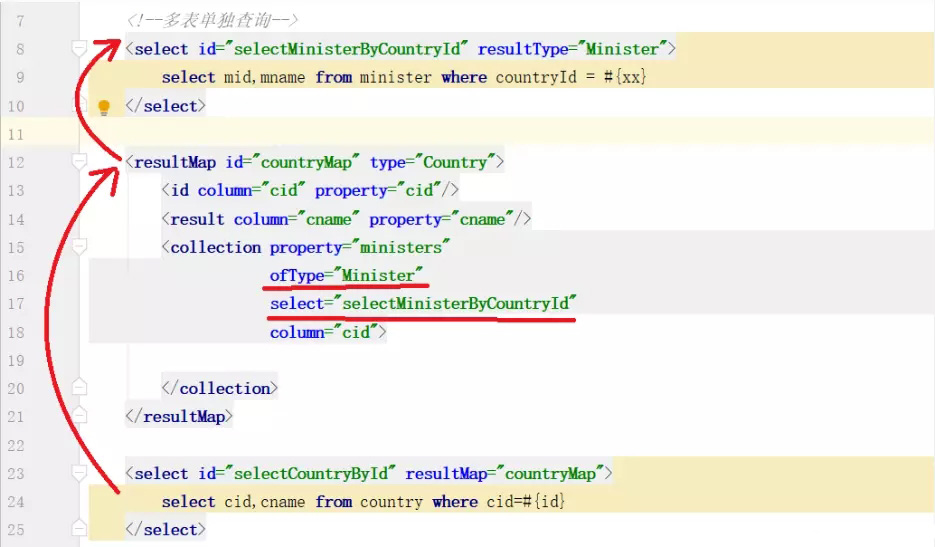Click the closing </collection> tag

[219, 388]
